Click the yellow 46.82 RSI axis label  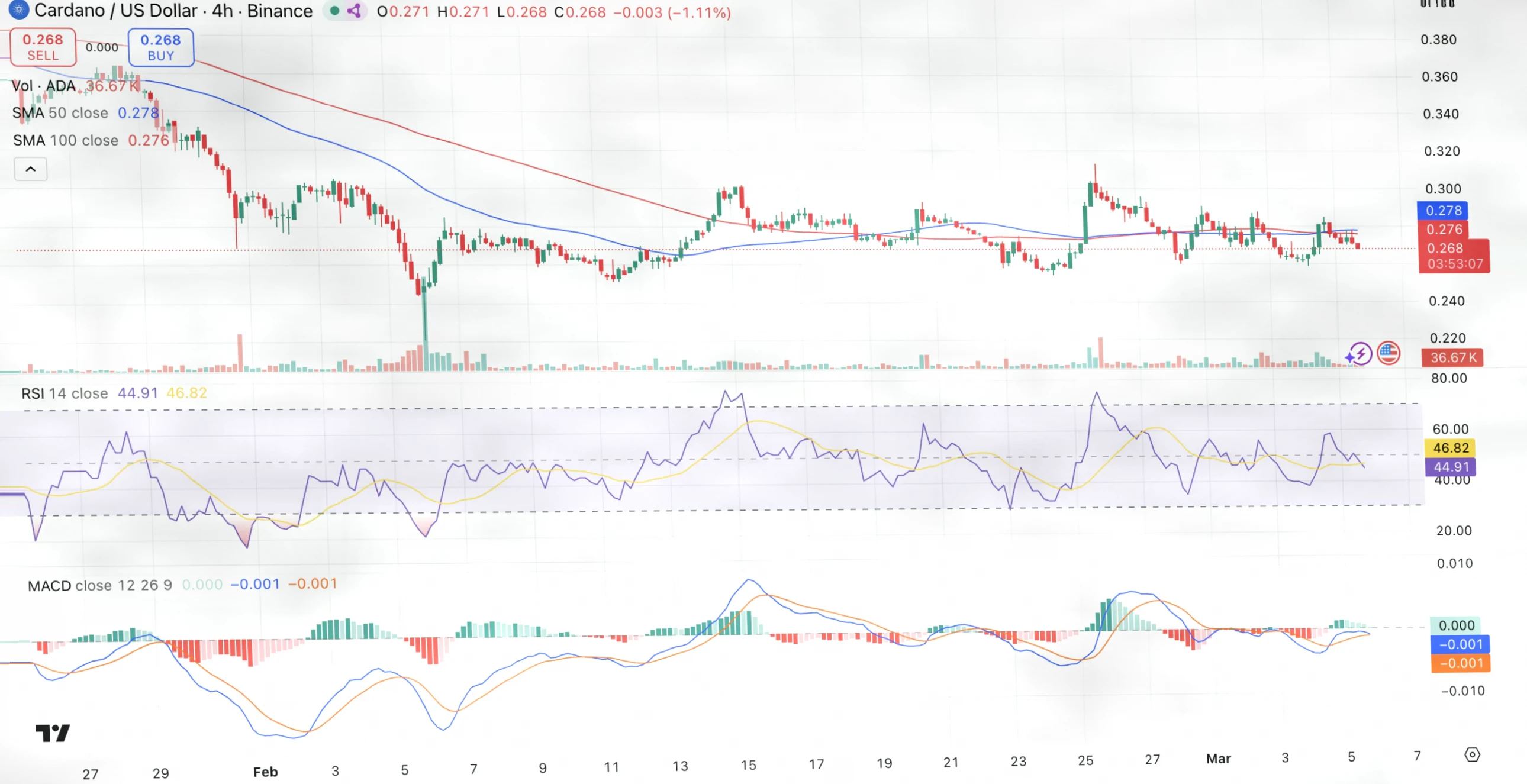(x=1451, y=448)
